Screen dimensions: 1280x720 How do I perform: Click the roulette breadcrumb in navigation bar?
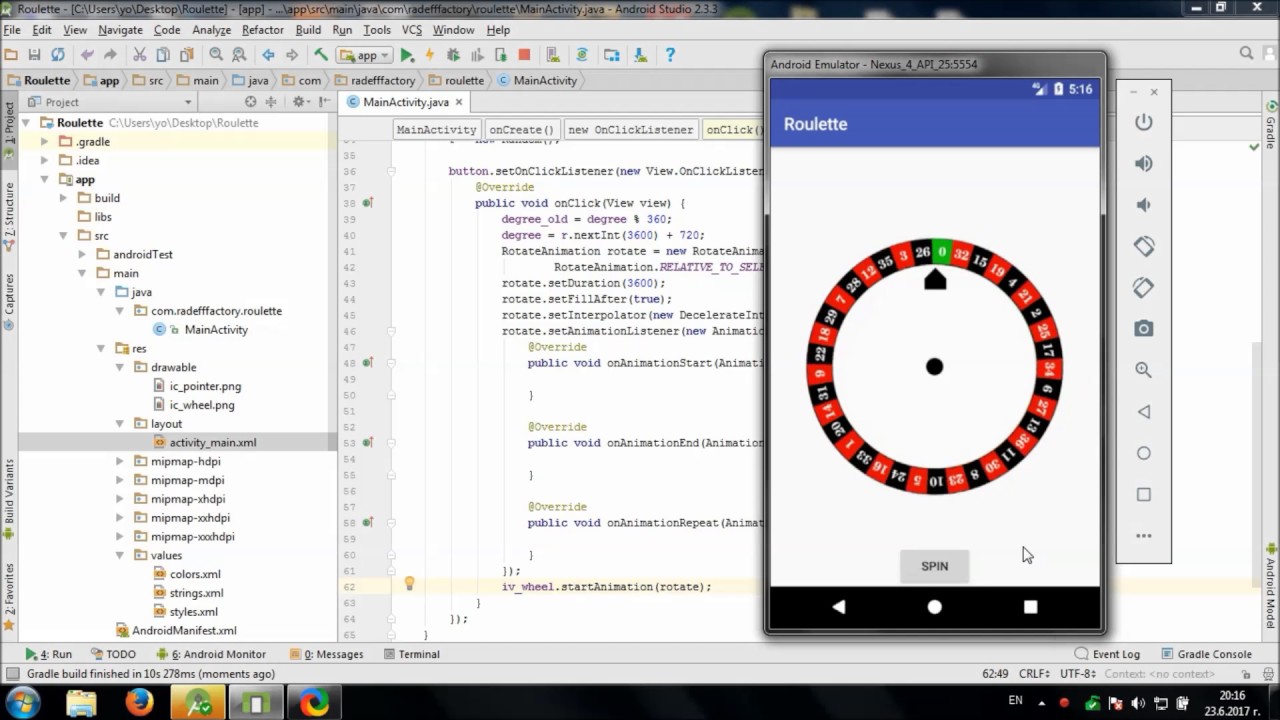456,80
